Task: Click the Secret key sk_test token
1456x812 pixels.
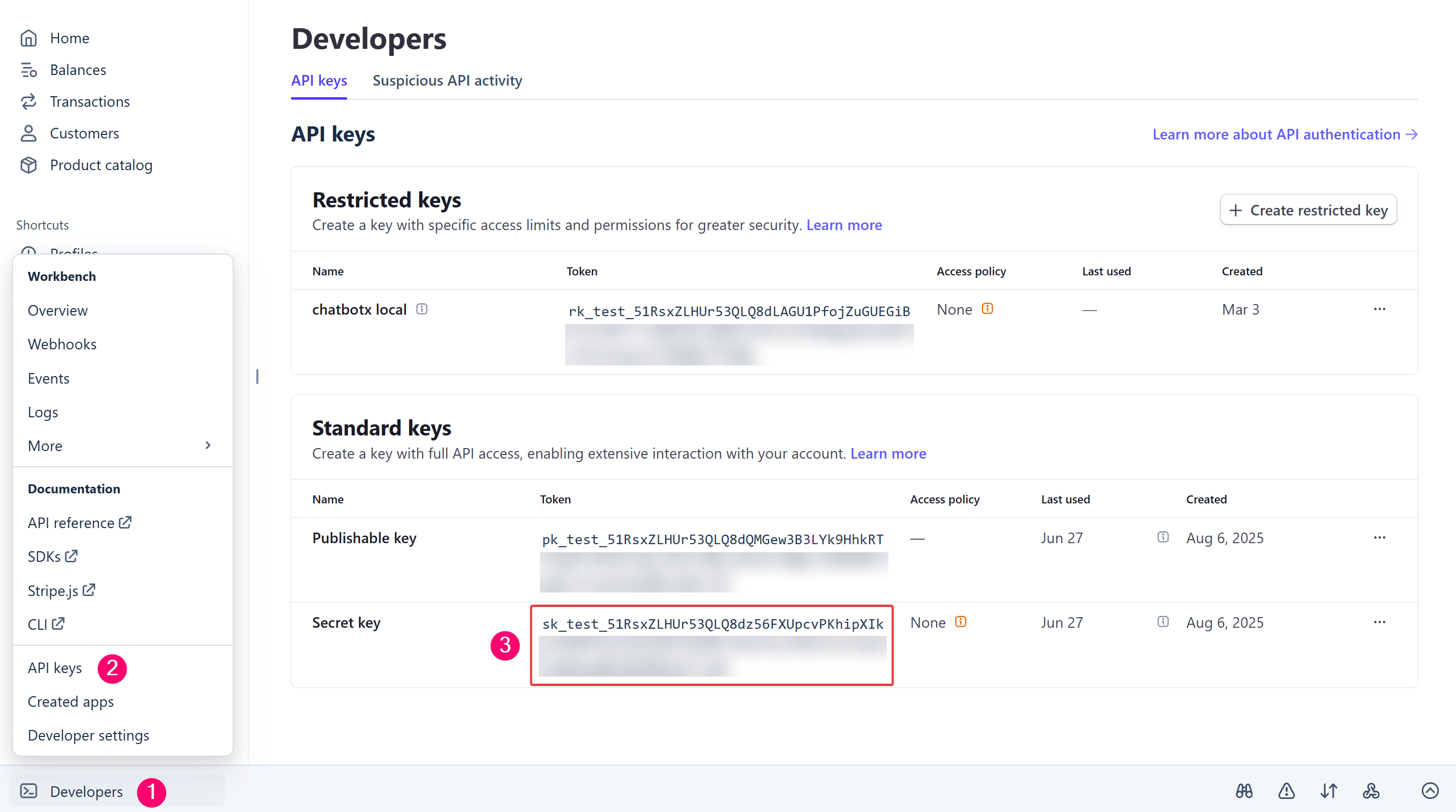Action: point(712,624)
